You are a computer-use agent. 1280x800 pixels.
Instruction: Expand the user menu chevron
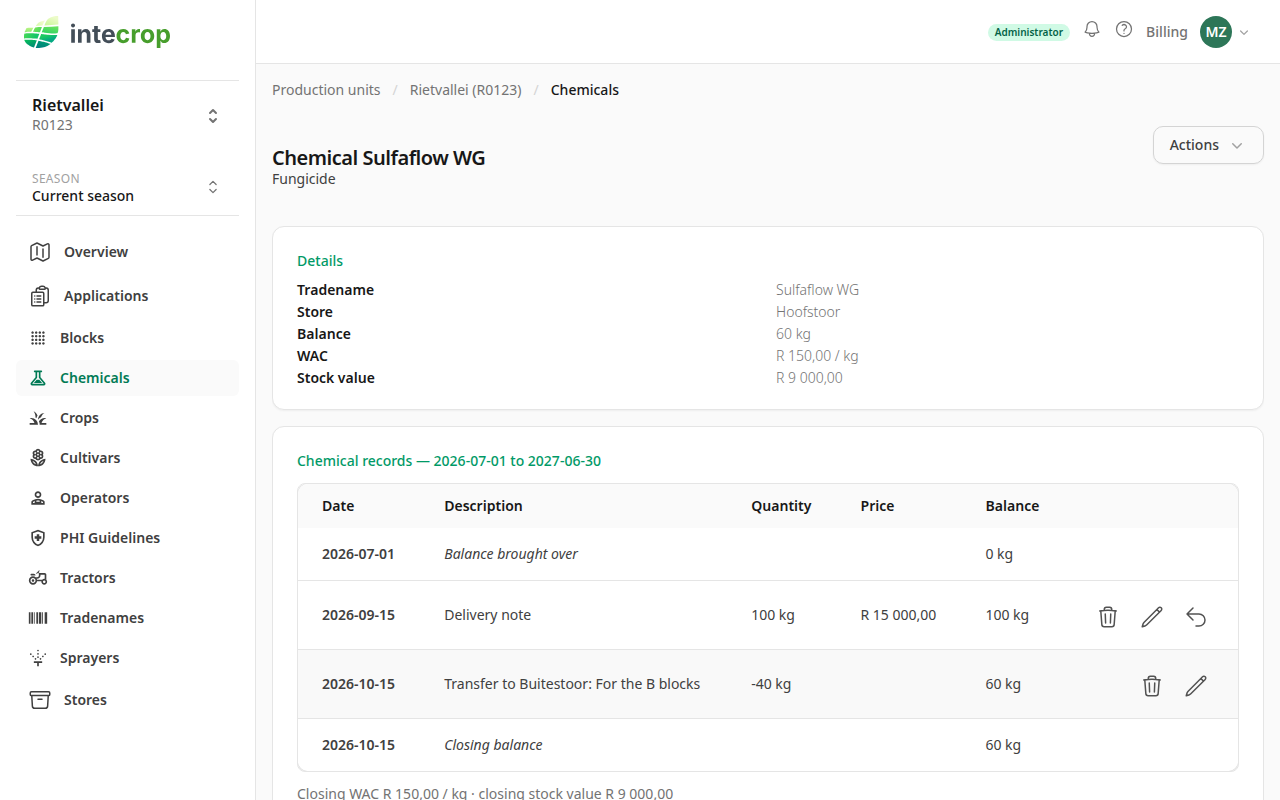click(1244, 32)
